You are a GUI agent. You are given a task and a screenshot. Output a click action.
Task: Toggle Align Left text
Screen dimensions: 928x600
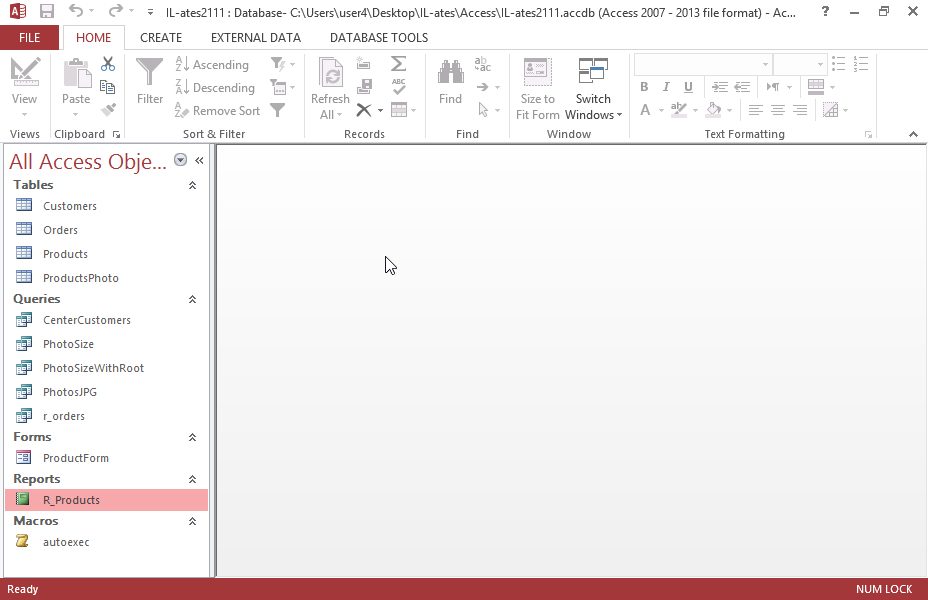(x=755, y=110)
